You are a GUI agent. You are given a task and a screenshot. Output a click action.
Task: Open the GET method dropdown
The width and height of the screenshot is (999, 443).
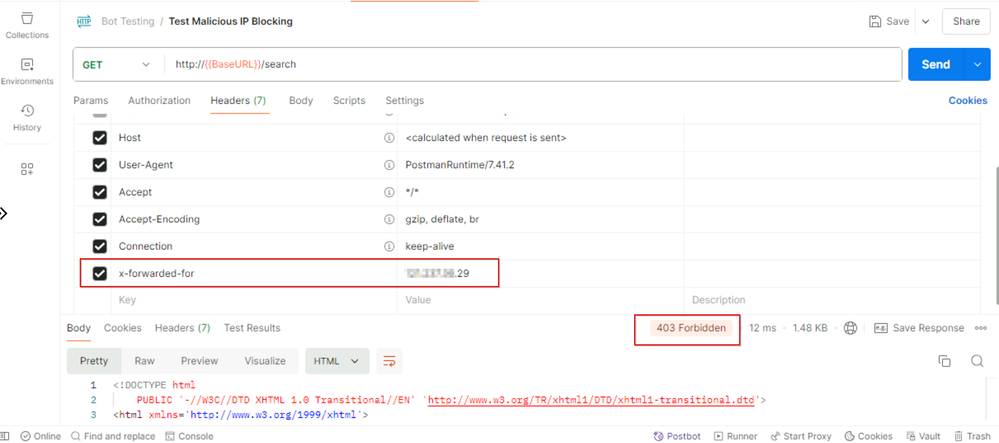(x=117, y=64)
